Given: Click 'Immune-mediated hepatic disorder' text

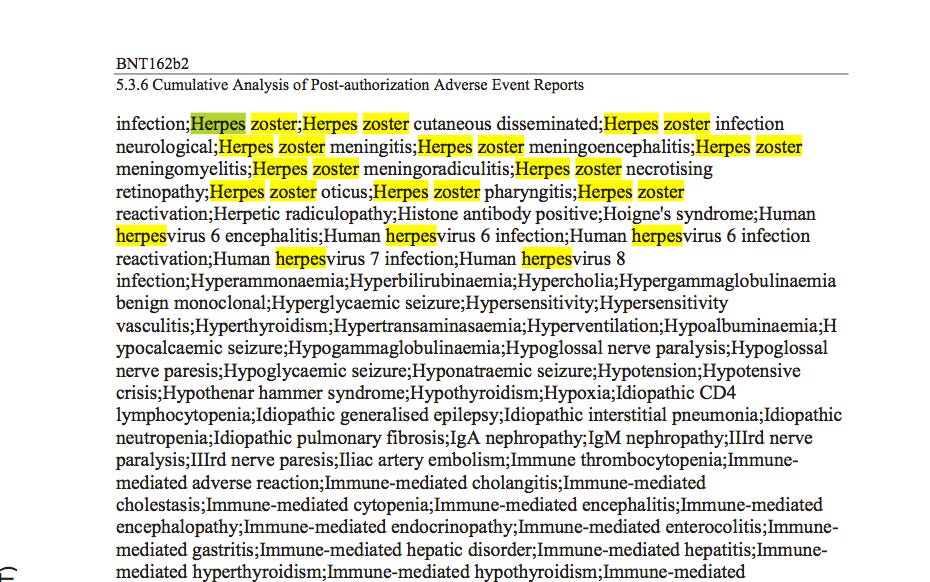Looking at the screenshot, I should pos(396,549).
